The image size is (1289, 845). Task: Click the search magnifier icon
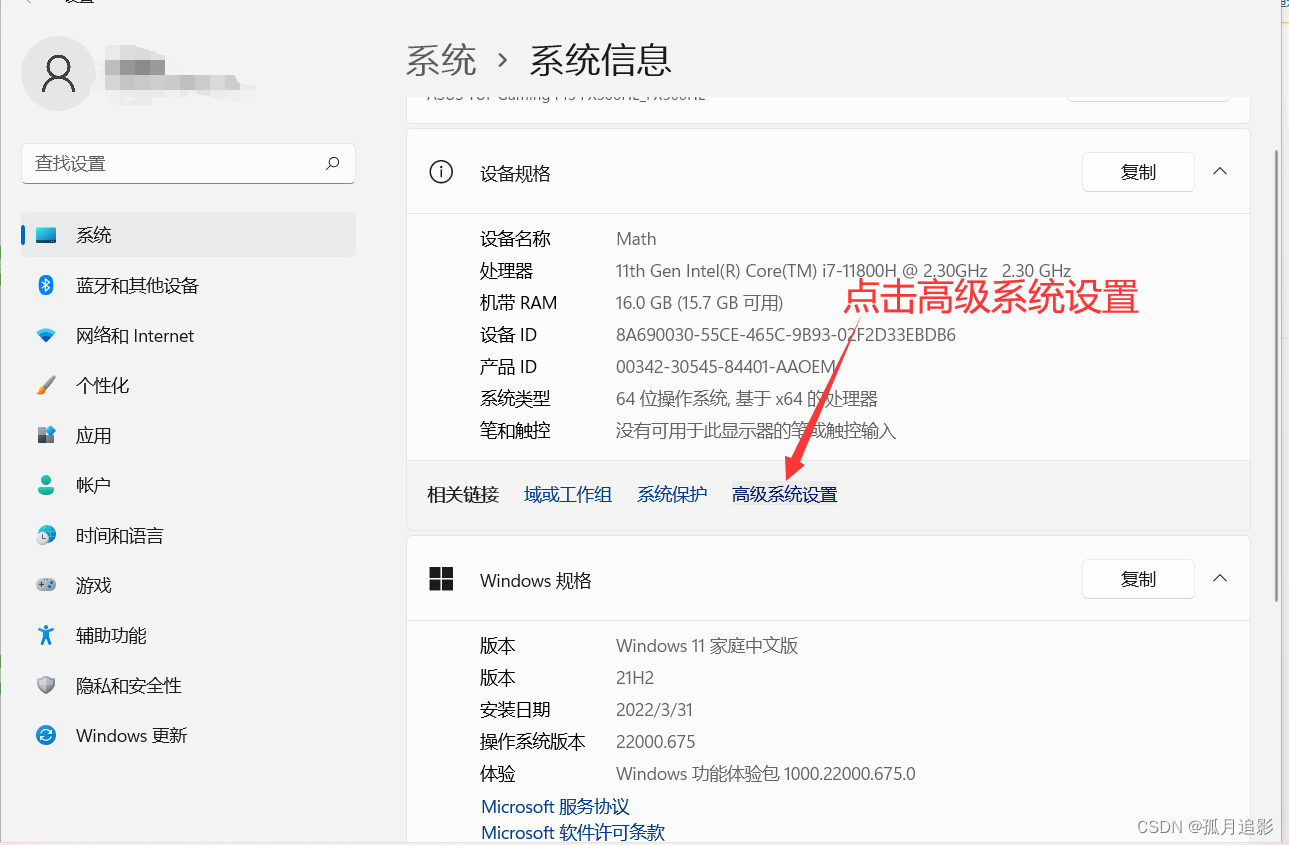click(333, 163)
